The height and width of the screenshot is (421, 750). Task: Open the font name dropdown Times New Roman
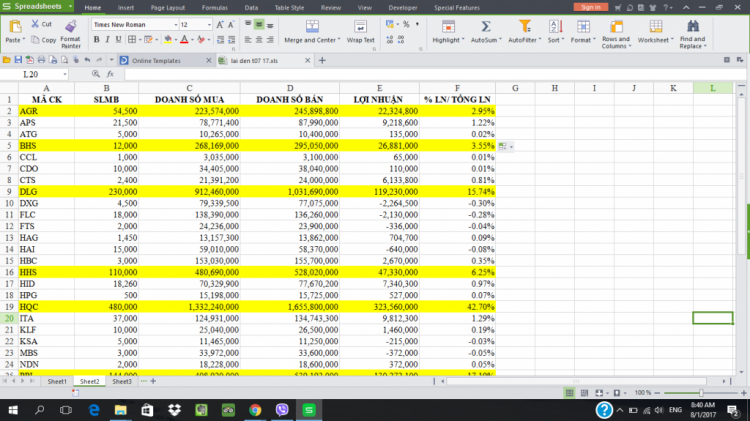(x=176, y=24)
